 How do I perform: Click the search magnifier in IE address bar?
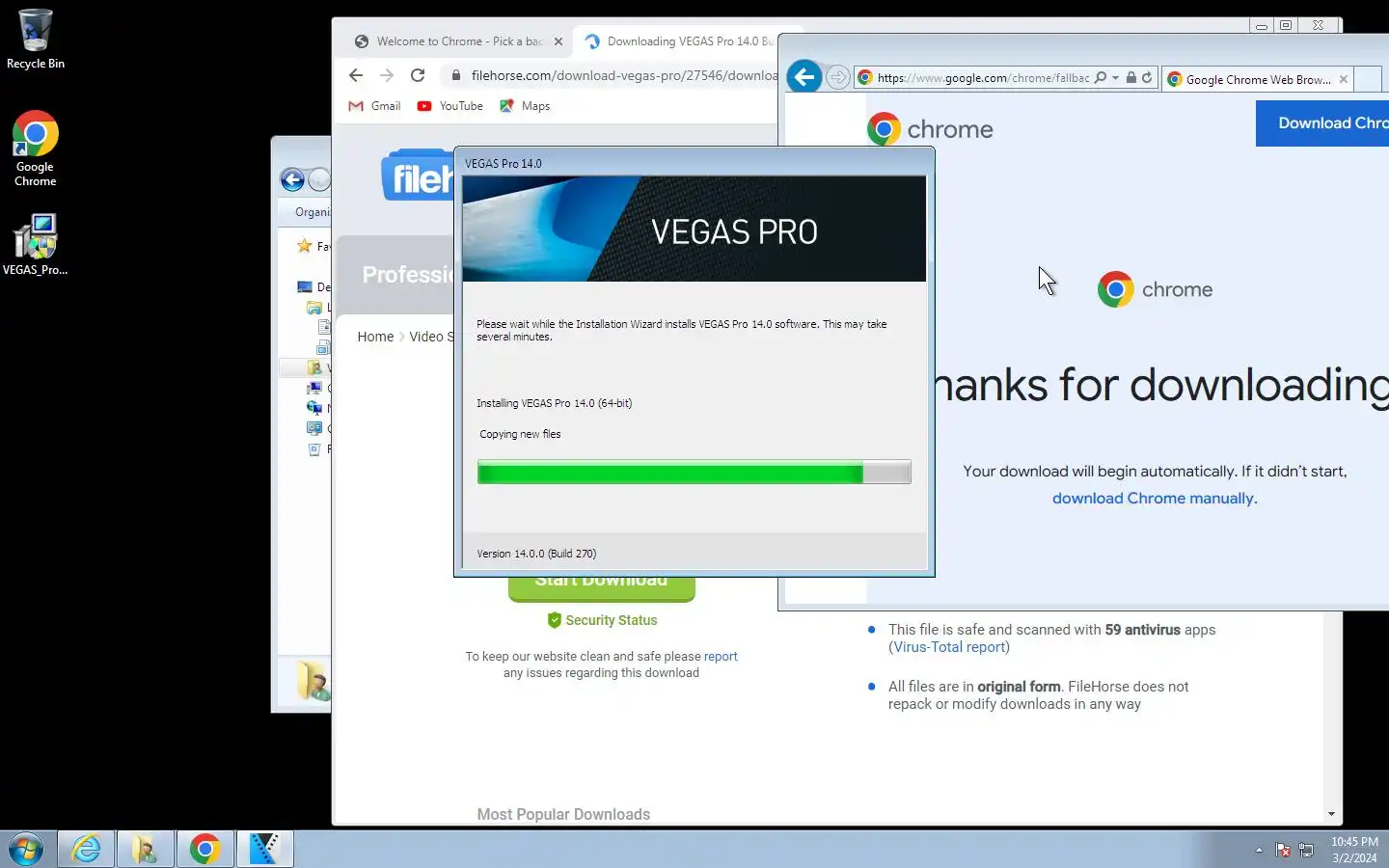(1101, 77)
